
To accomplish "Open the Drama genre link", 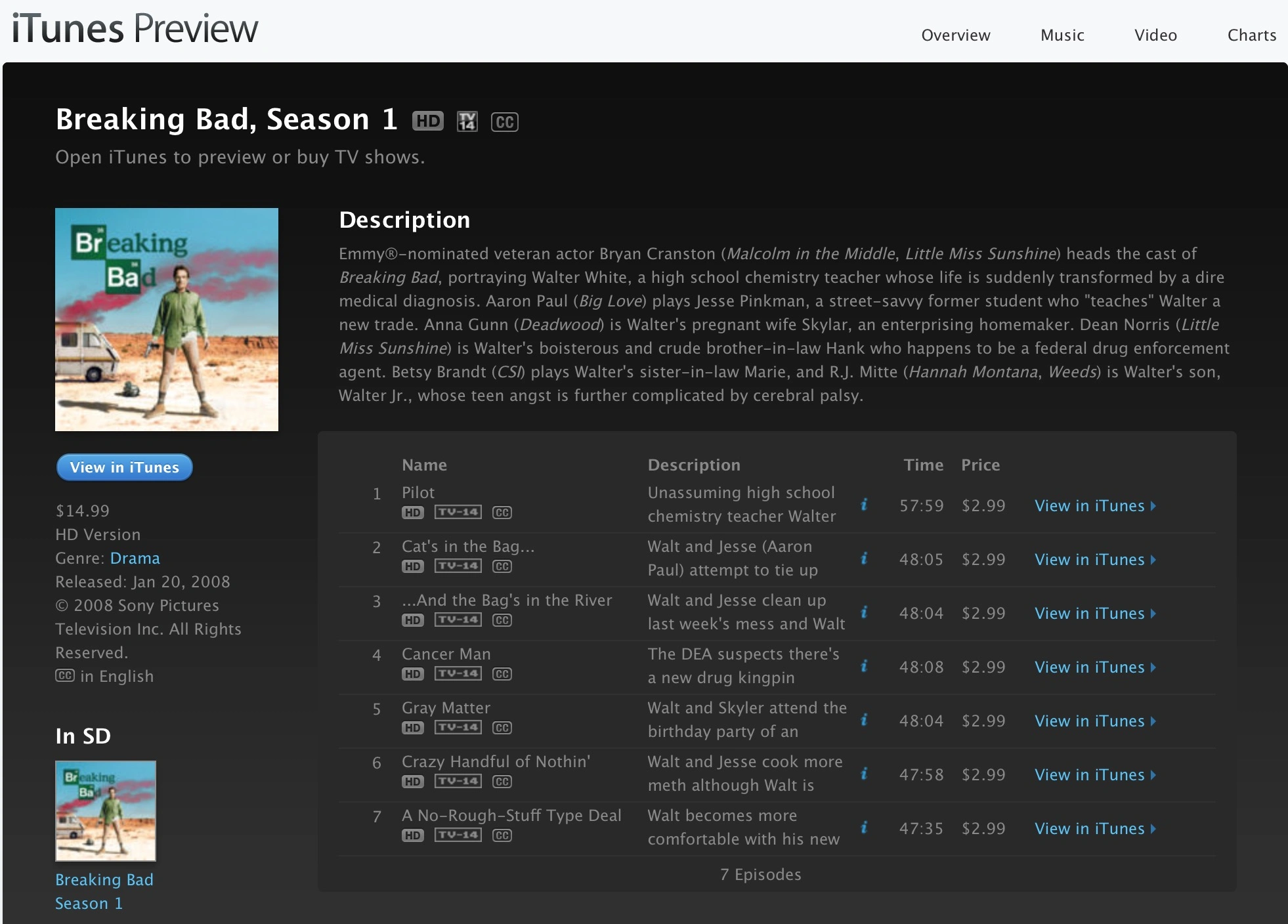I will coord(135,558).
